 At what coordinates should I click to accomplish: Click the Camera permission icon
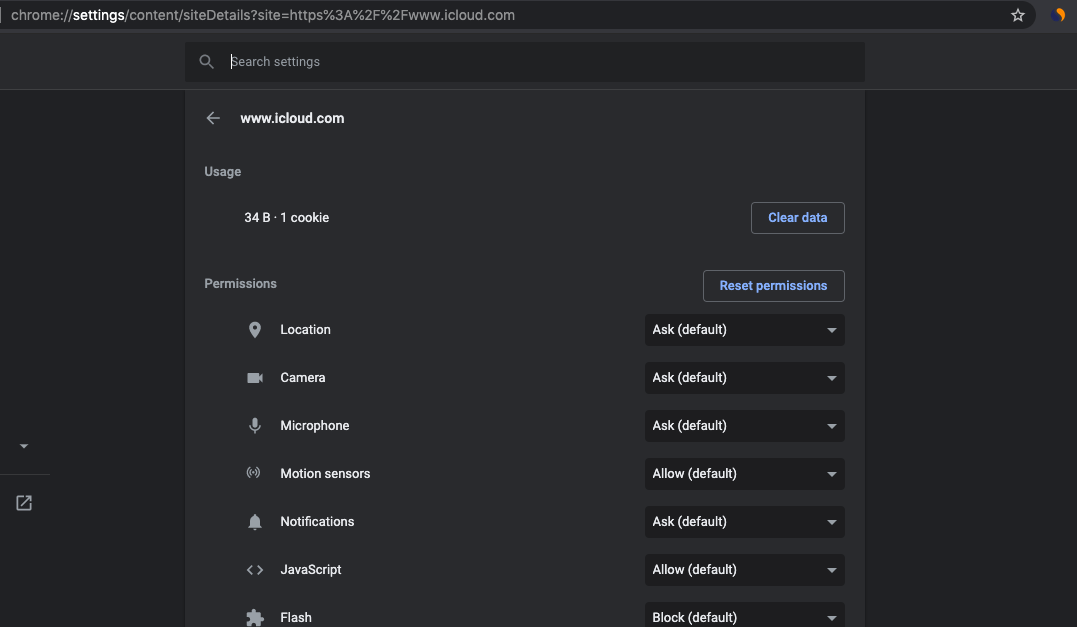(255, 378)
